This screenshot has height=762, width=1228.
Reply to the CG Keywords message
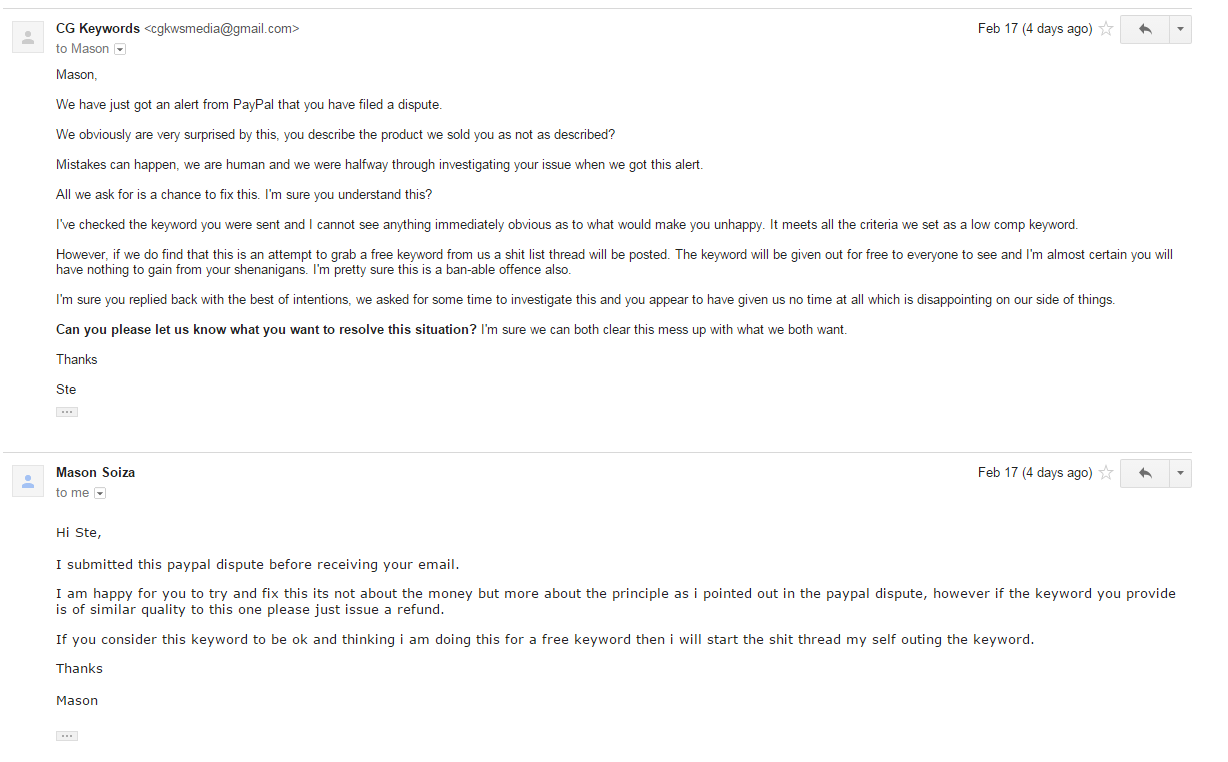click(1145, 30)
